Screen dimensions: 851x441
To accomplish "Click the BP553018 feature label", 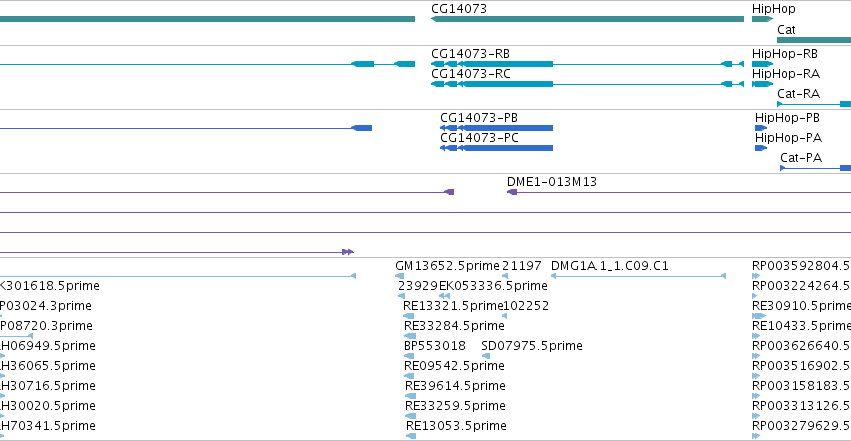I will [x=435, y=346].
